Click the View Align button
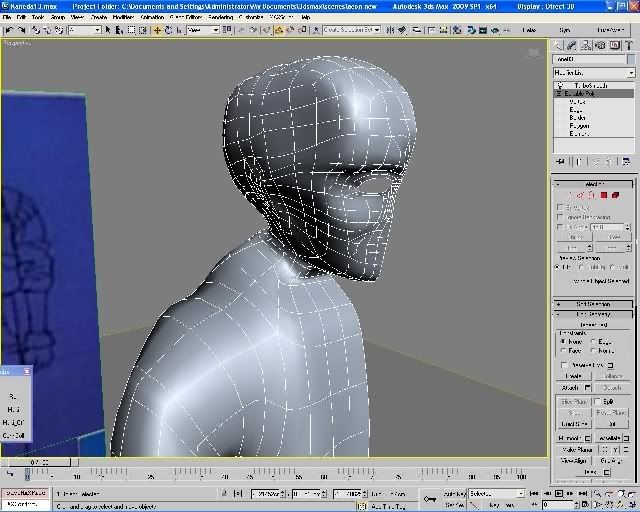640x512 pixels. pos(571,461)
